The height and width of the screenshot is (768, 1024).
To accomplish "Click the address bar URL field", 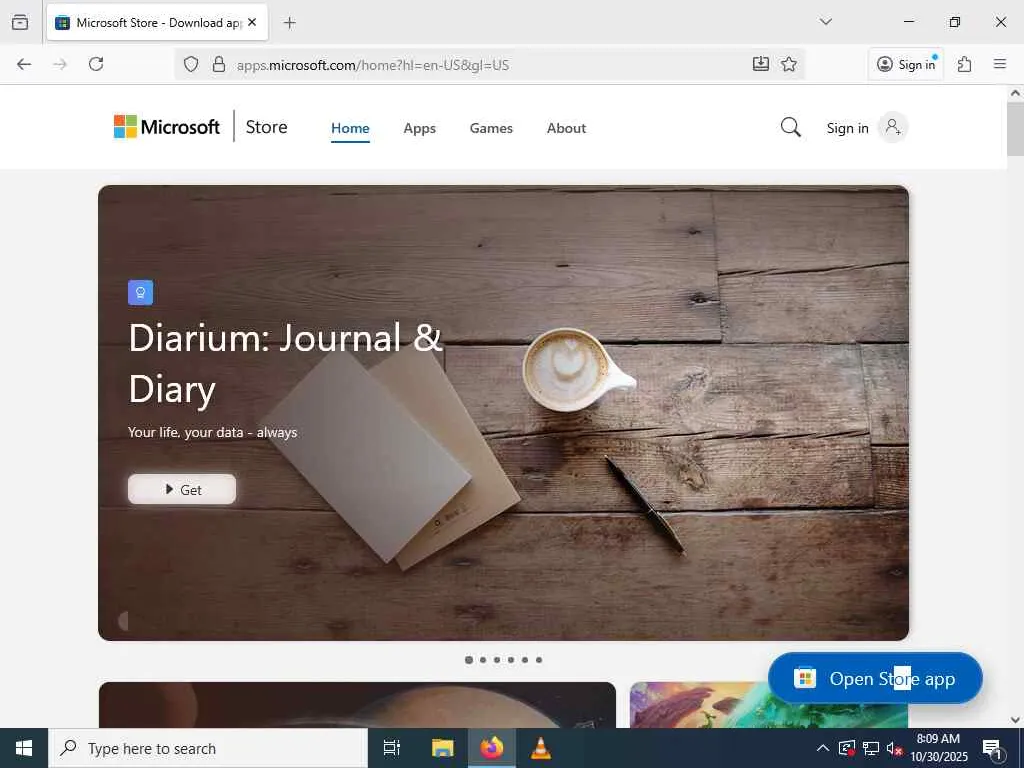I will pos(490,64).
